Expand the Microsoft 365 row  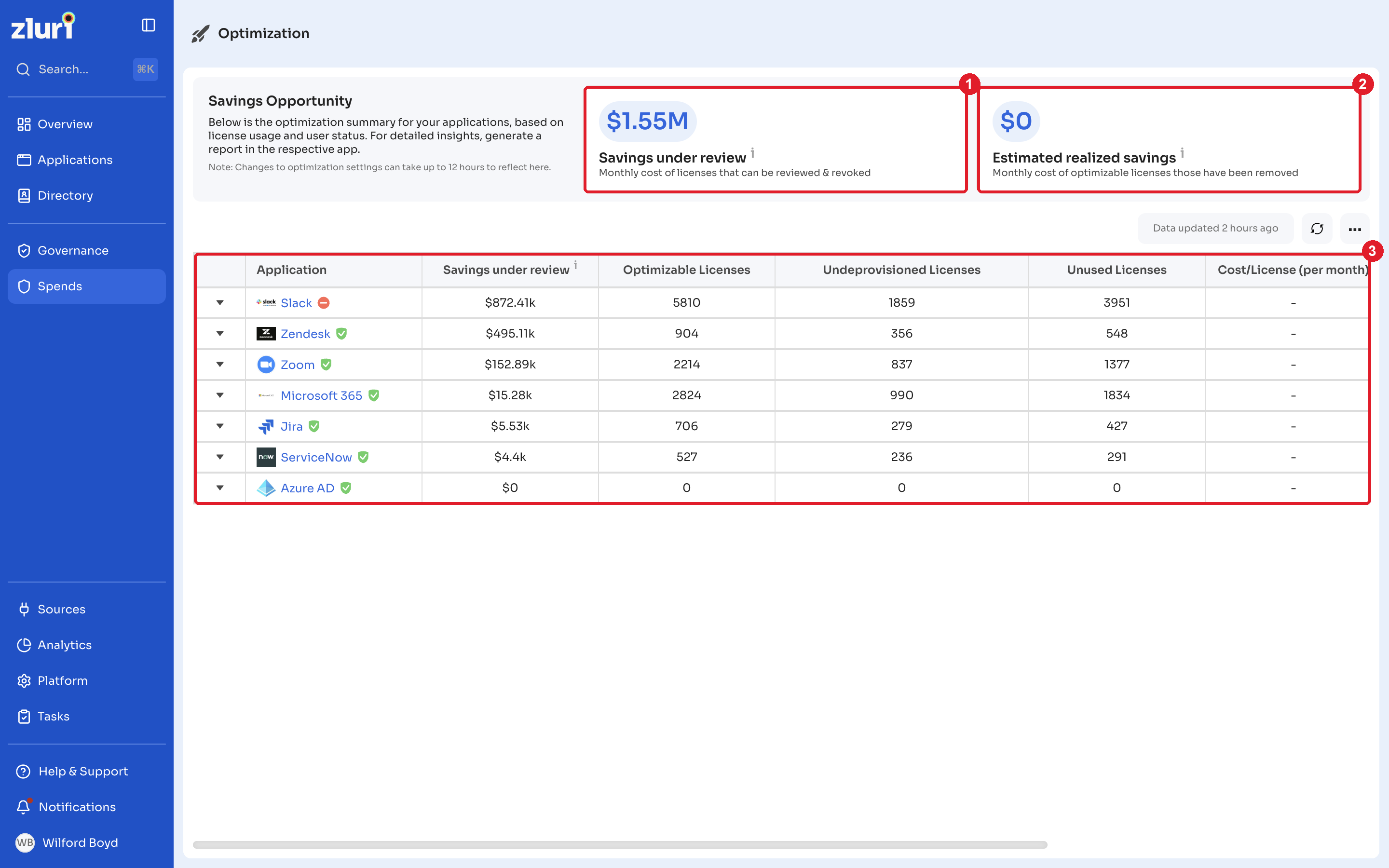[x=220, y=395]
